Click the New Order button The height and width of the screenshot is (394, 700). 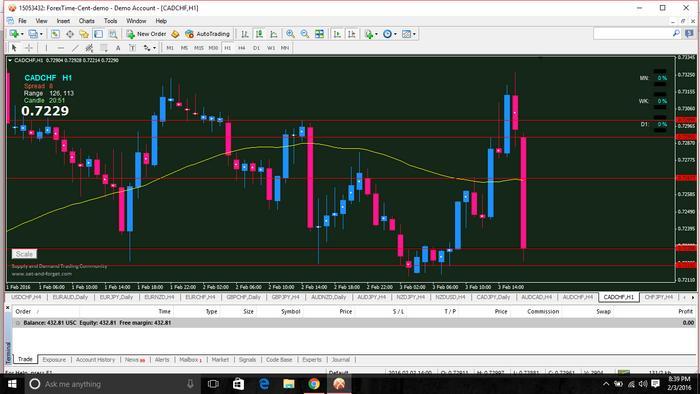pos(146,34)
